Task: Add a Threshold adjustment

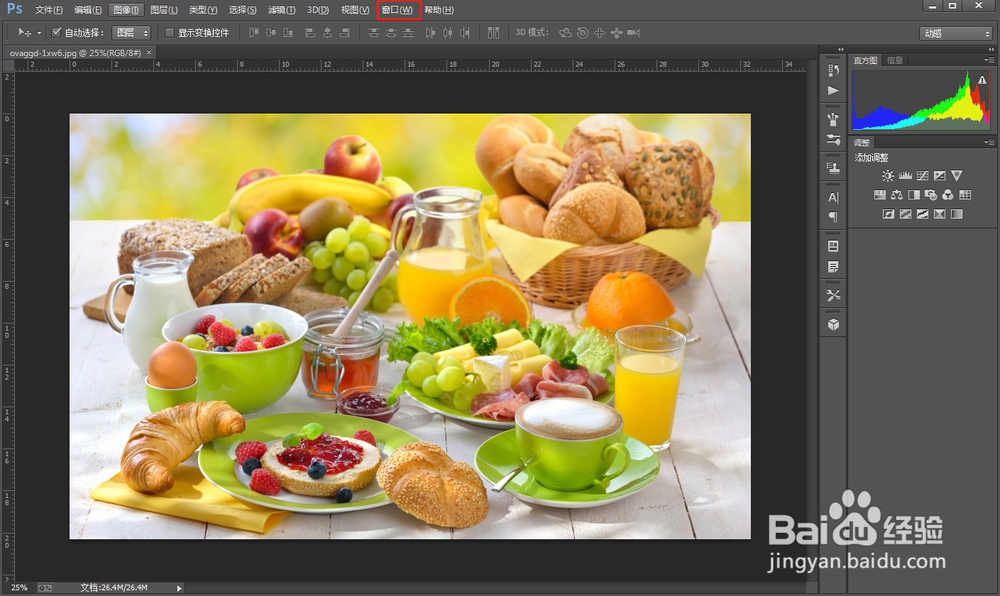Action: click(923, 214)
